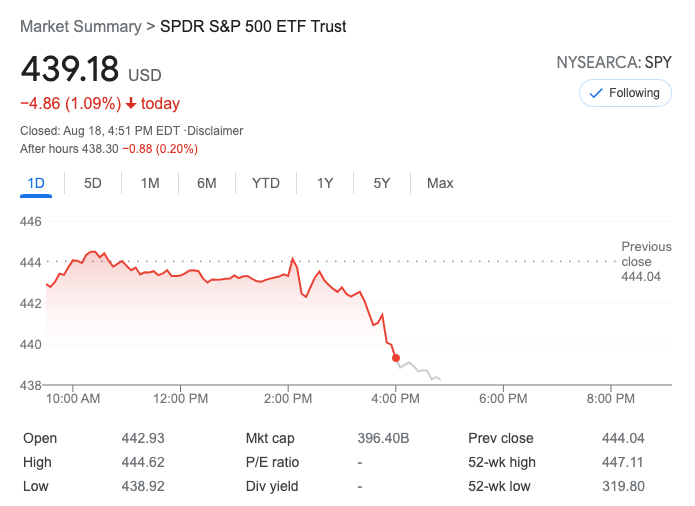Click the gray after-hours line on chart
The image size is (695, 506).
pos(420,370)
